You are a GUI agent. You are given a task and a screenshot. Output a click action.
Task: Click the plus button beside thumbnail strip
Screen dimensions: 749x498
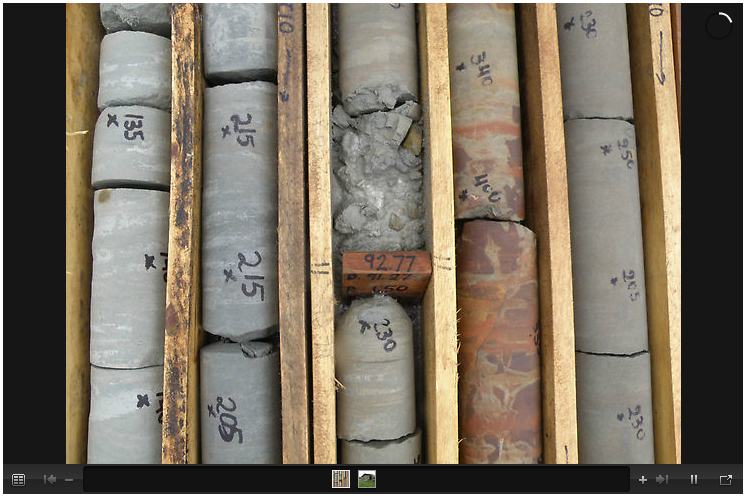(x=642, y=479)
